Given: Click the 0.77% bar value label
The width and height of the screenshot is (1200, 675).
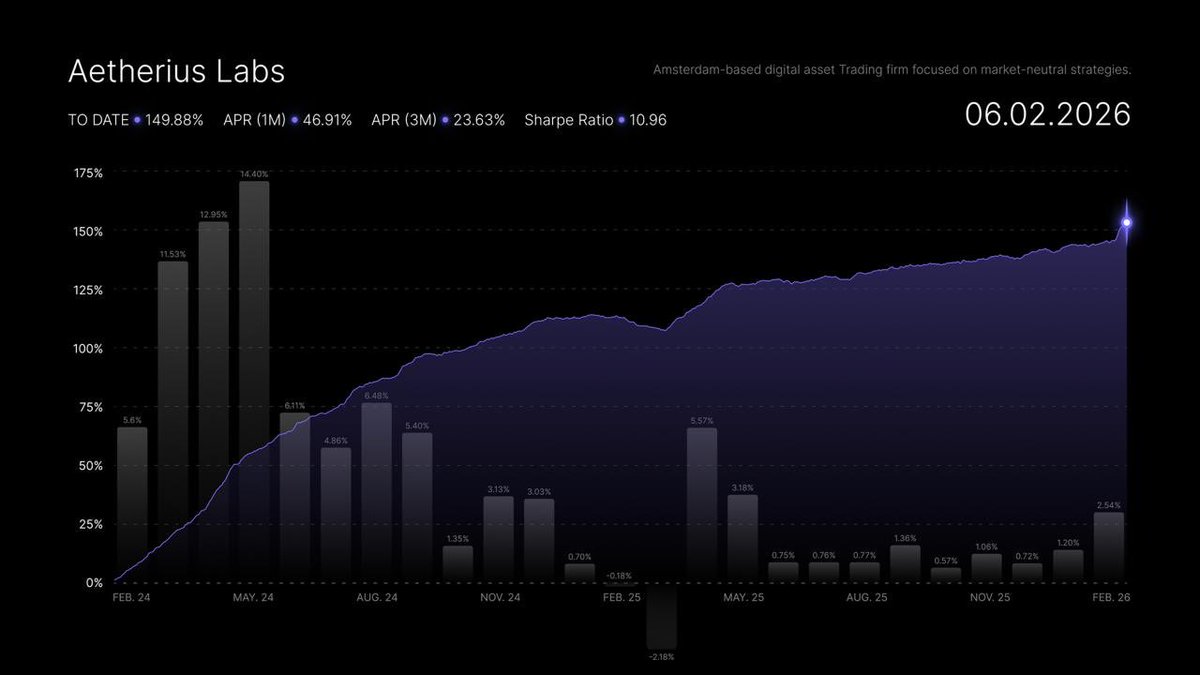Looking at the screenshot, I should pos(865,555).
